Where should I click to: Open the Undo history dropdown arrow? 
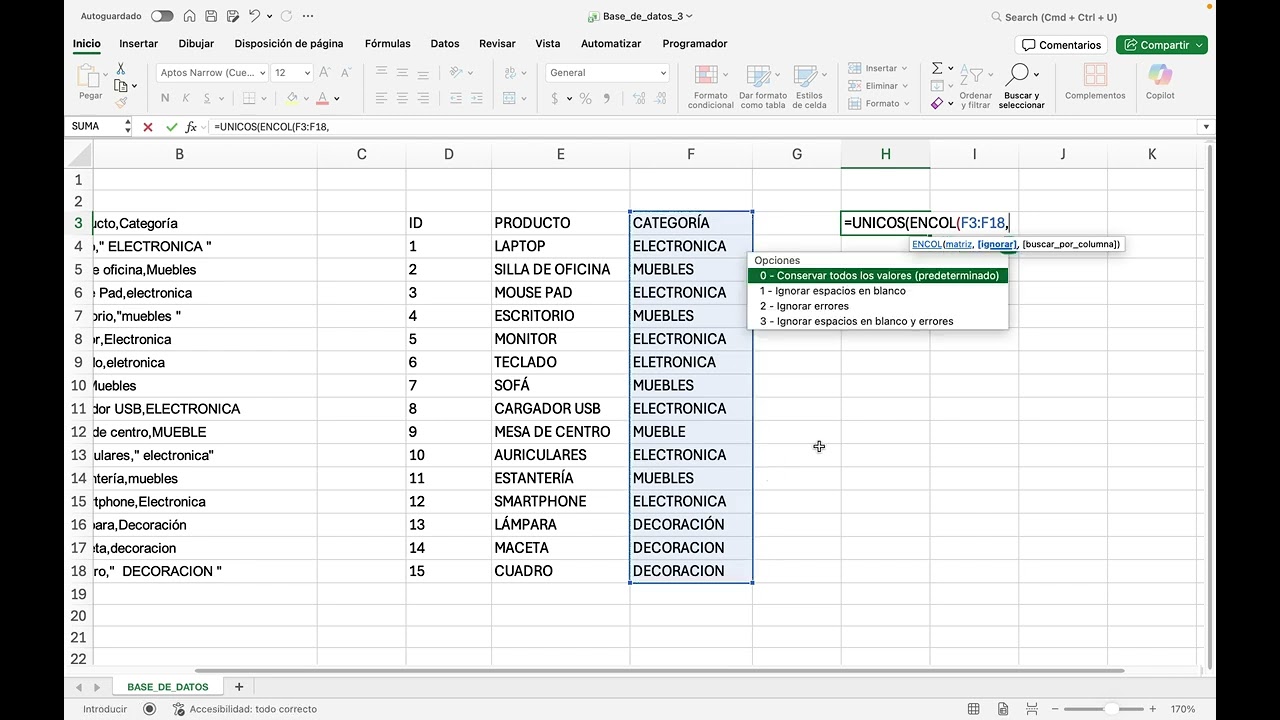click(270, 16)
